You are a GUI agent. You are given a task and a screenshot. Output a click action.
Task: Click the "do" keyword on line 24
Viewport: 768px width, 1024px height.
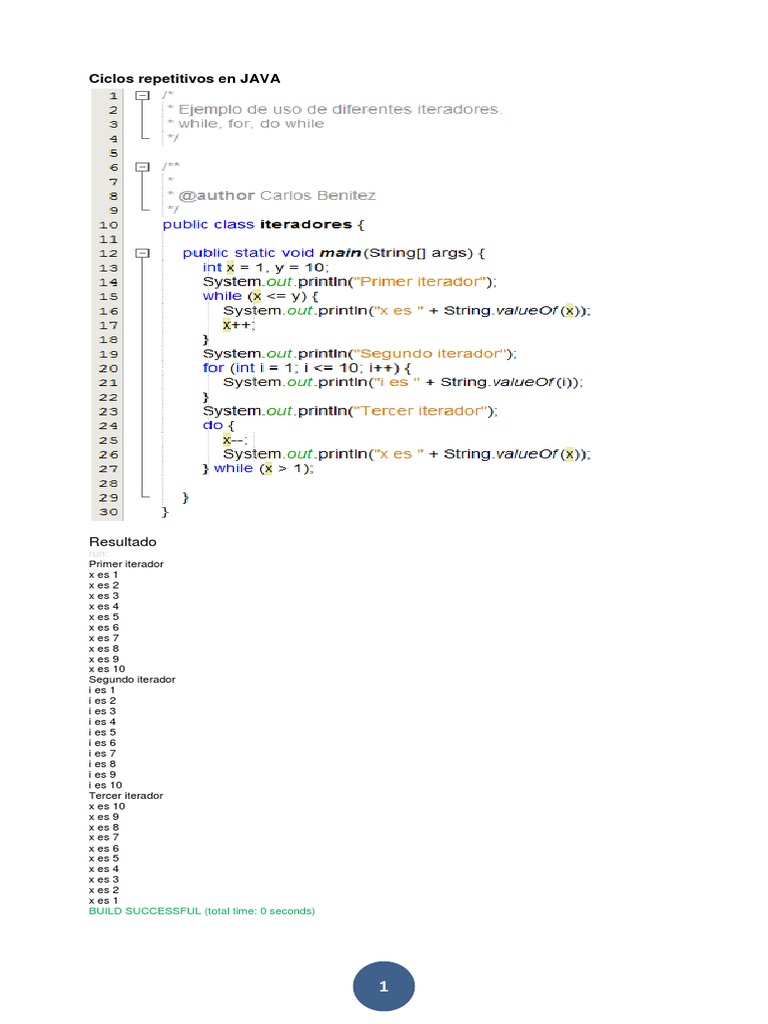pyautogui.click(x=211, y=425)
